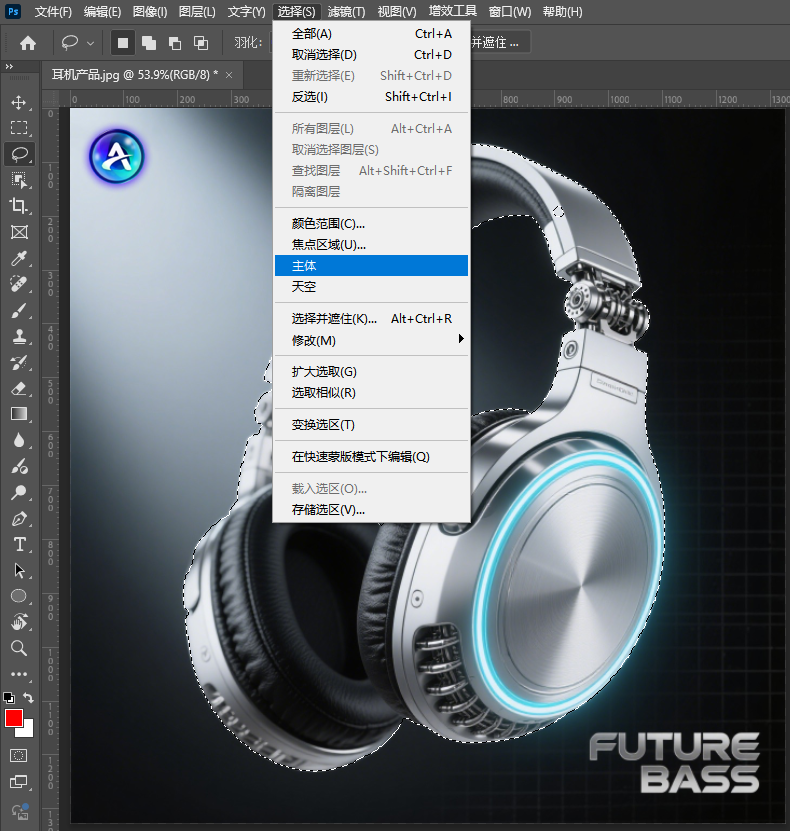
Task: Click the Home button in options bar
Action: (28, 43)
